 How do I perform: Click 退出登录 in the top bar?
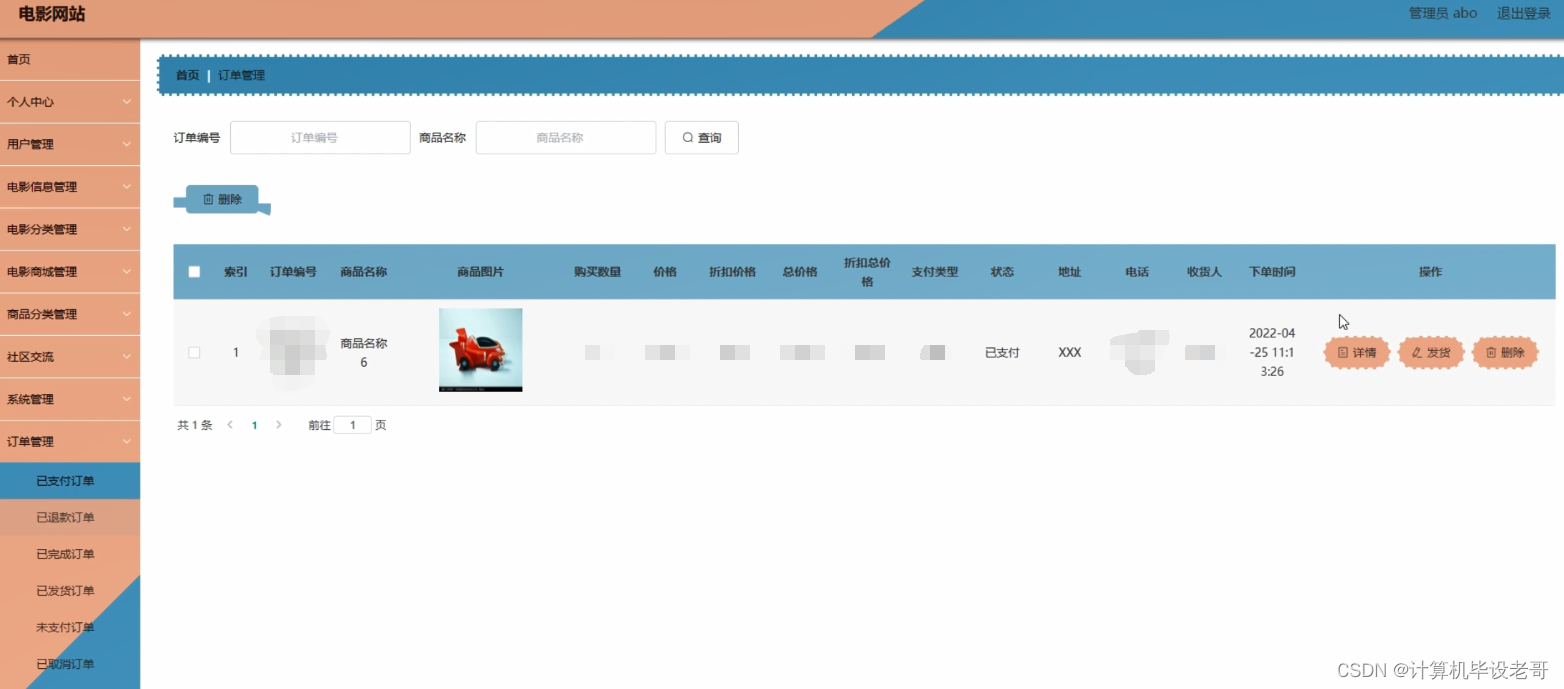coord(1523,14)
